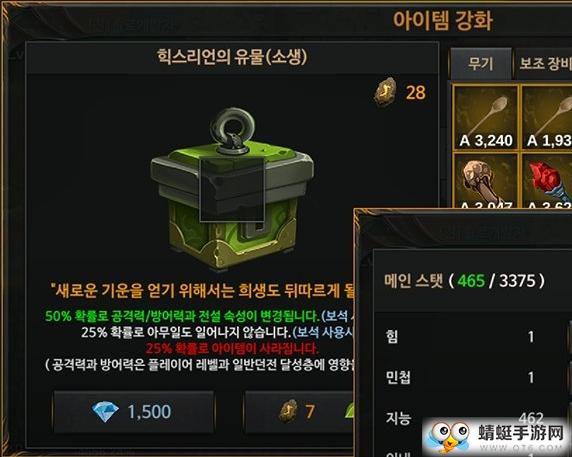Select the 힘 stat row
The image size is (572, 457).
474,336
